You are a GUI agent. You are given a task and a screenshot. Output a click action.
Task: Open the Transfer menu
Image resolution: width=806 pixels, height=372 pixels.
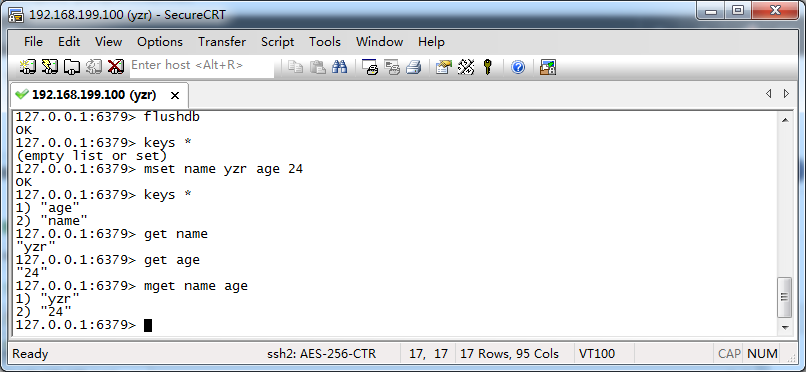click(222, 42)
